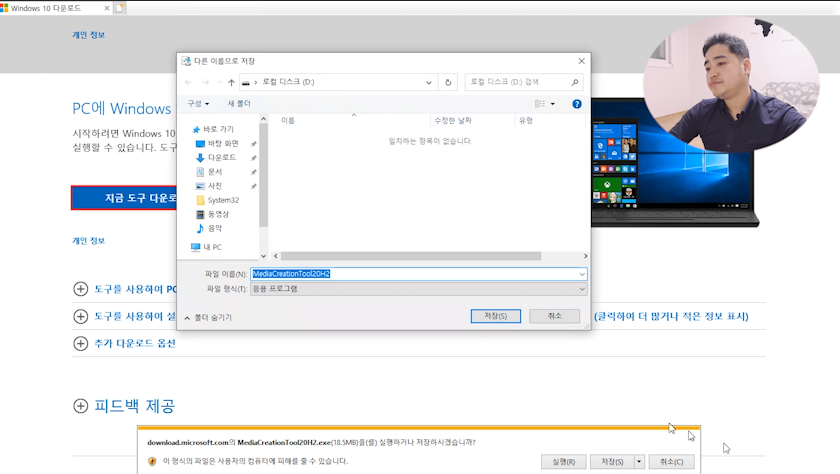
Task: Change view layout icon
Action: tap(540, 104)
